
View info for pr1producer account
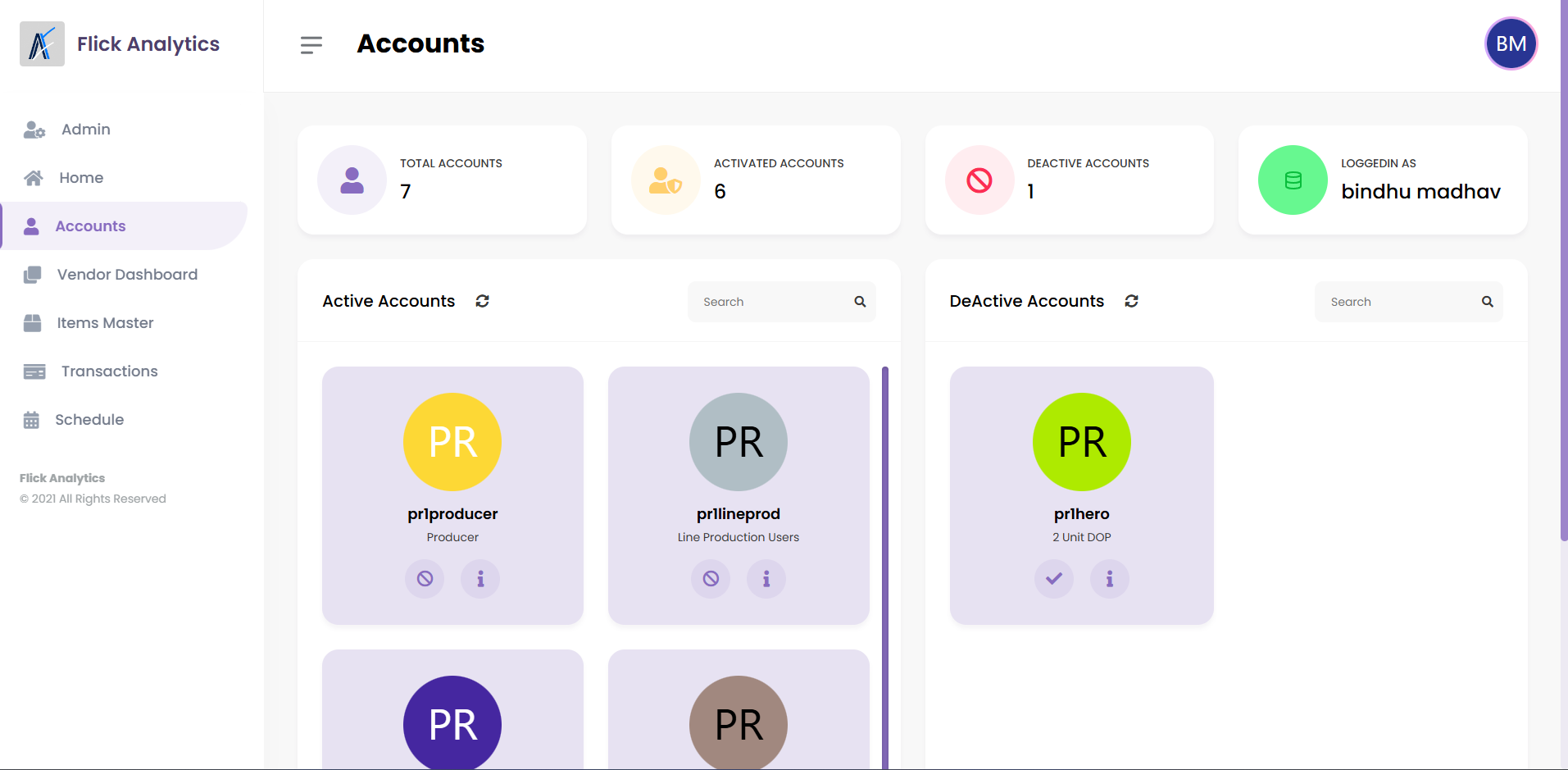pos(480,579)
